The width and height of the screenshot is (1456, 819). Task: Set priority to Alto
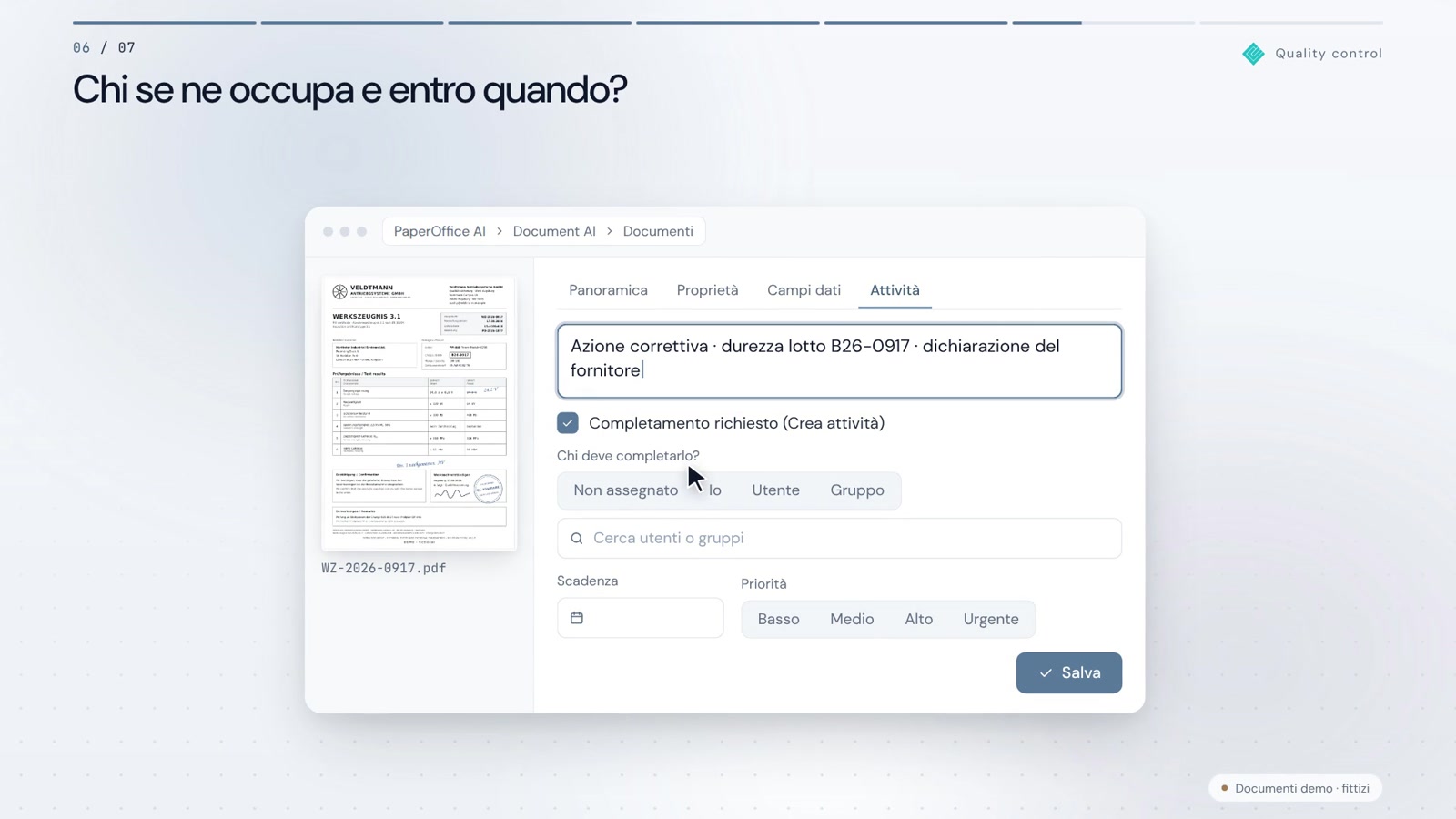(x=919, y=619)
